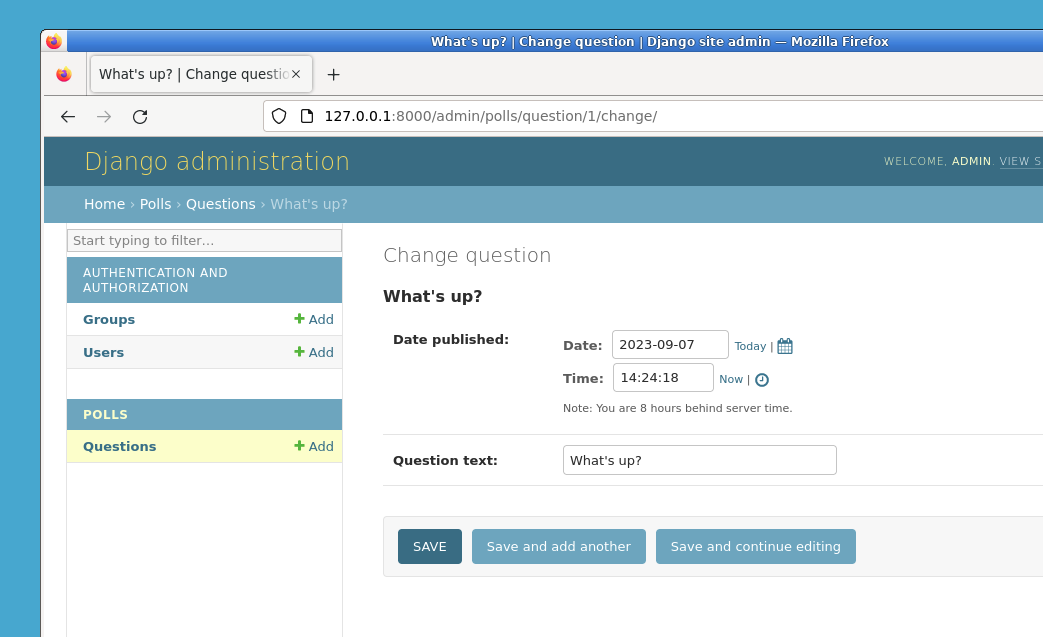Click Save and add another
Screen dimensions: 1043x637
(x=558, y=546)
